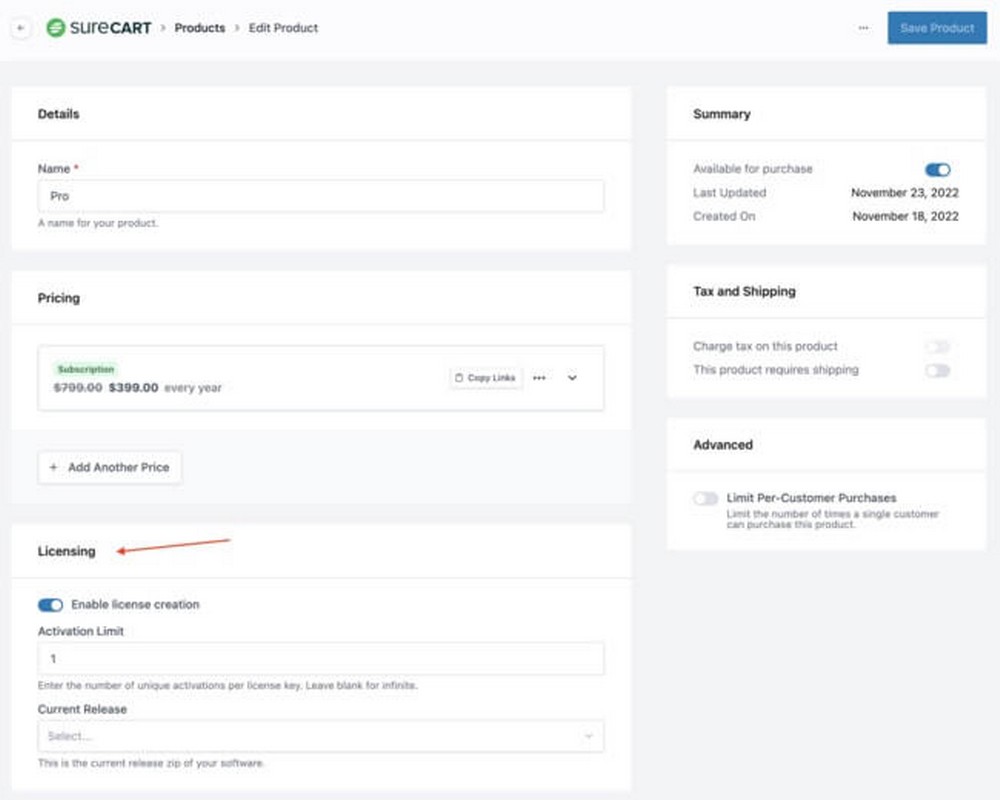Open the ellipsis menu in the pricing row
This screenshot has width=1000, height=800.
pos(539,377)
